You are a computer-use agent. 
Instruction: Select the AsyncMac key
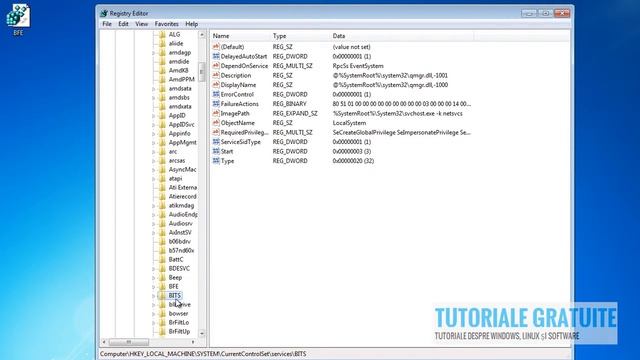(182, 169)
